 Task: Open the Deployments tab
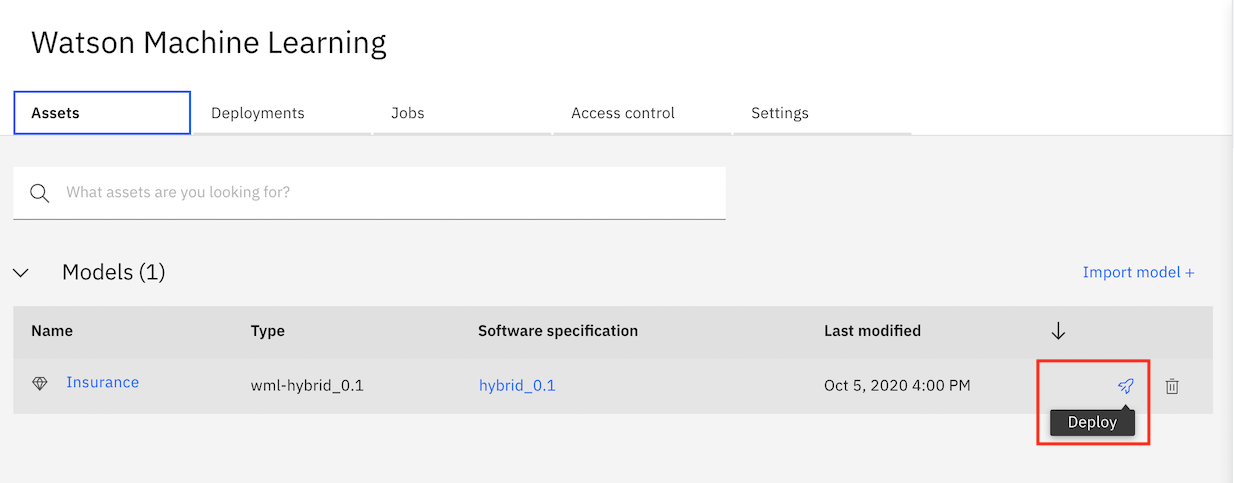coord(258,113)
